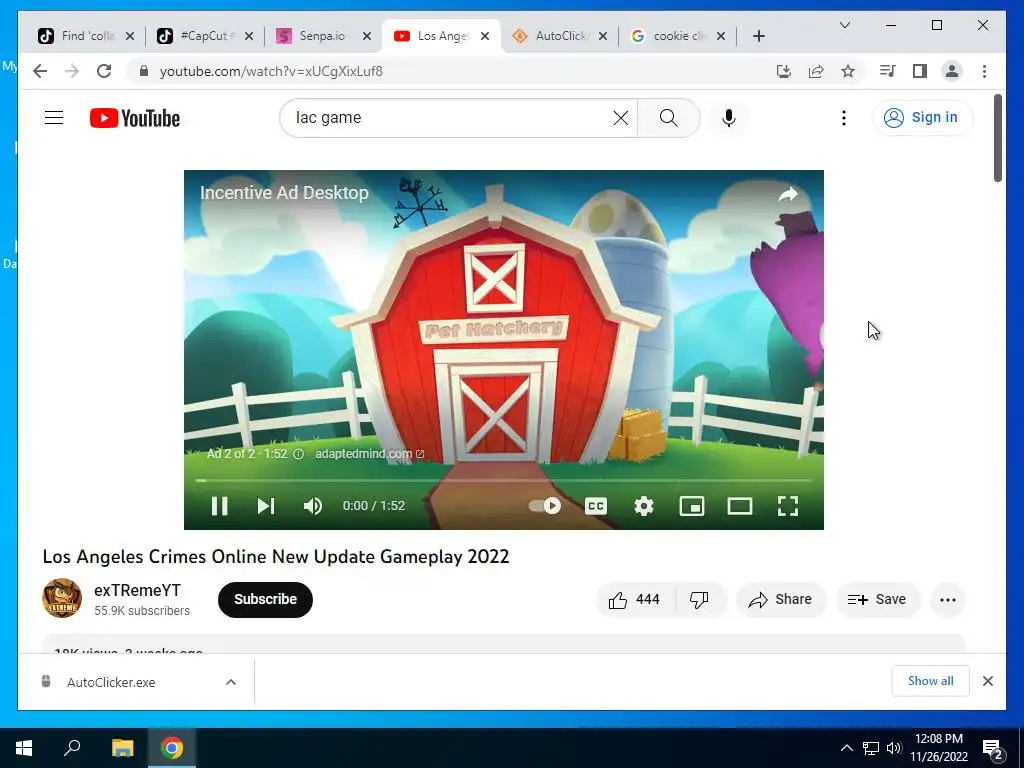Viewport: 1024px width, 768px height.
Task: Open a new browser tab
Action: 758,37
